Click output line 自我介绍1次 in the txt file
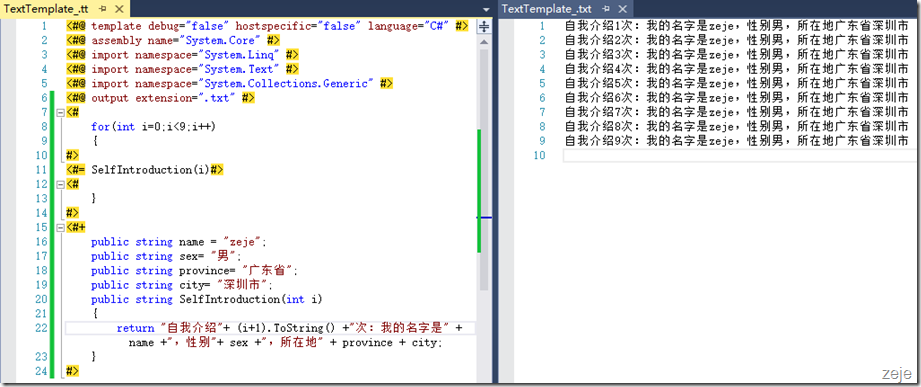 pyautogui.click(x=737, y=26)
